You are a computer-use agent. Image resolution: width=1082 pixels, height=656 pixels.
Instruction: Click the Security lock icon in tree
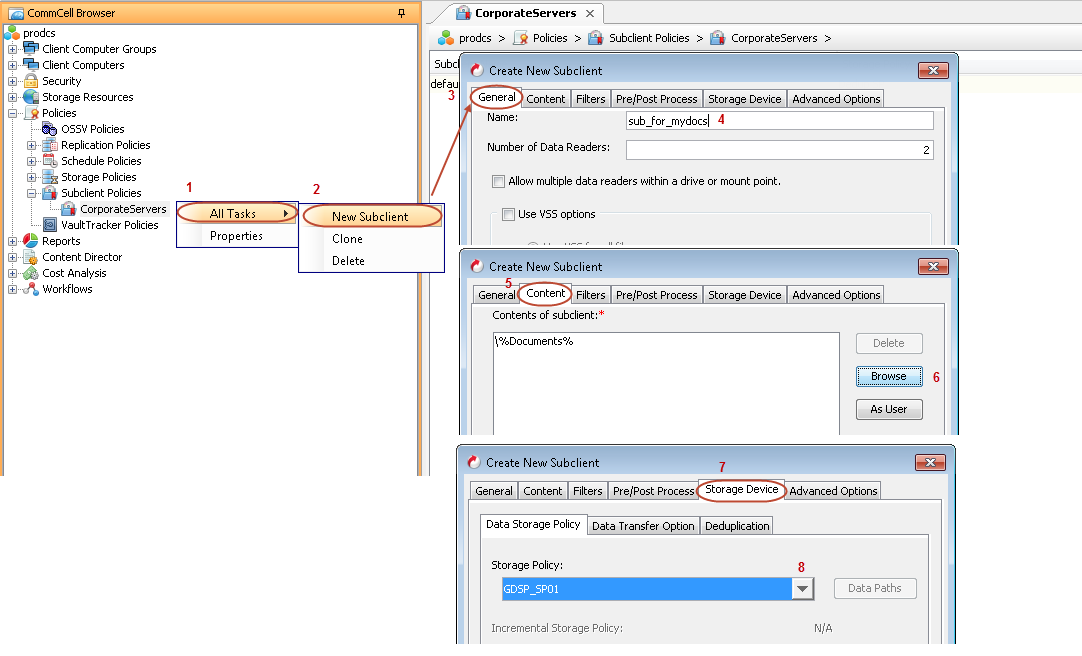31,81
